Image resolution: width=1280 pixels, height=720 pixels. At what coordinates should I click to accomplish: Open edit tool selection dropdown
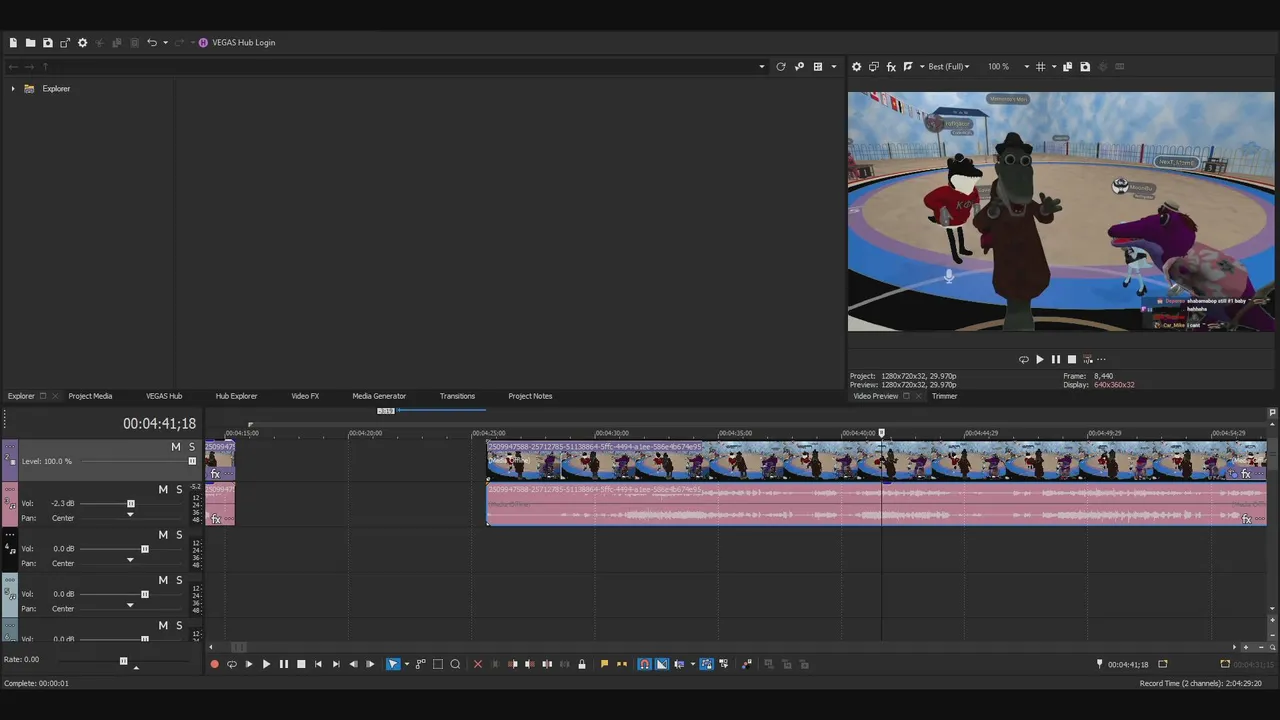(406, 664)
